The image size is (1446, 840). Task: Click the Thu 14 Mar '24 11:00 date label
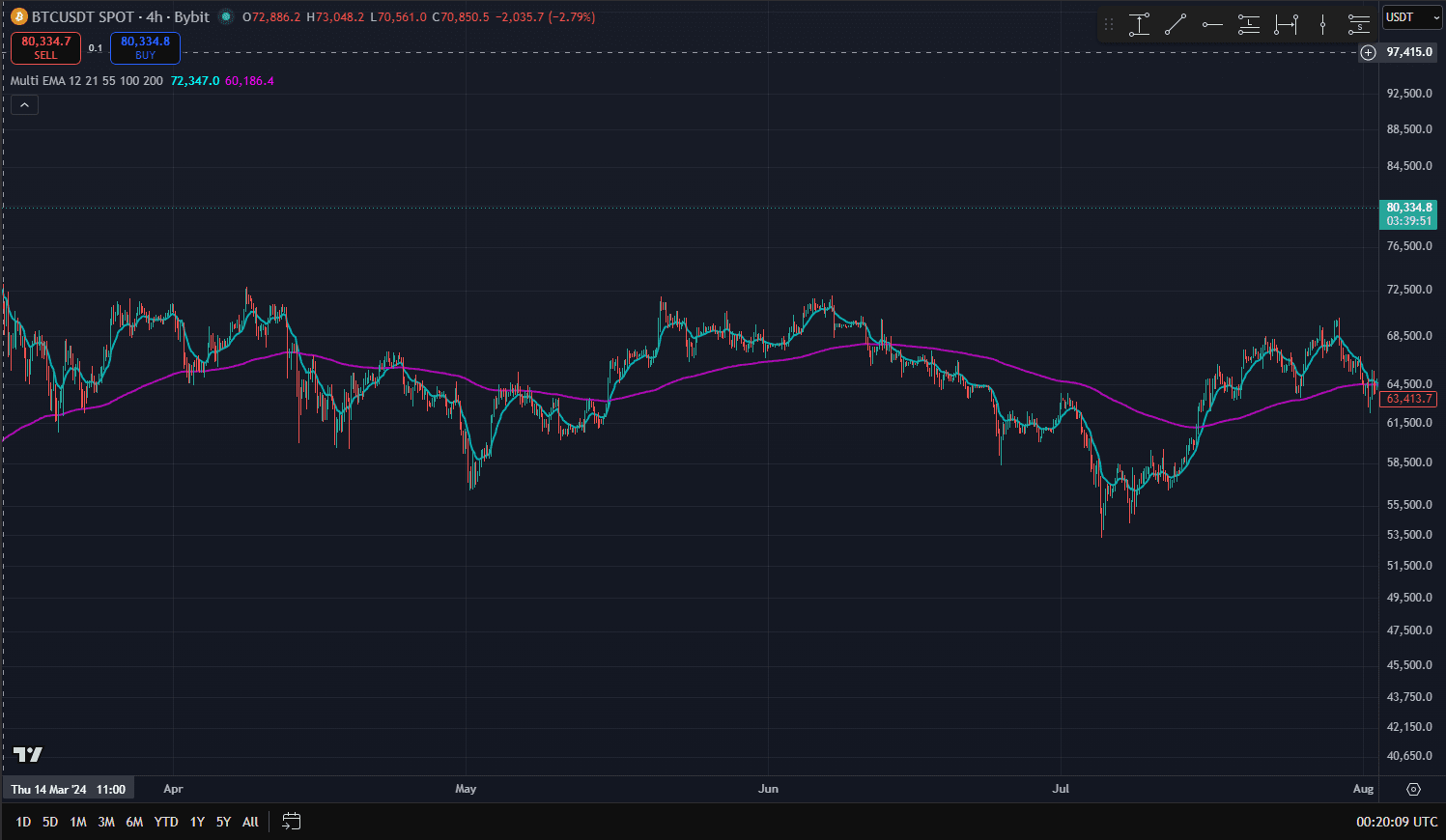point(68,790)
